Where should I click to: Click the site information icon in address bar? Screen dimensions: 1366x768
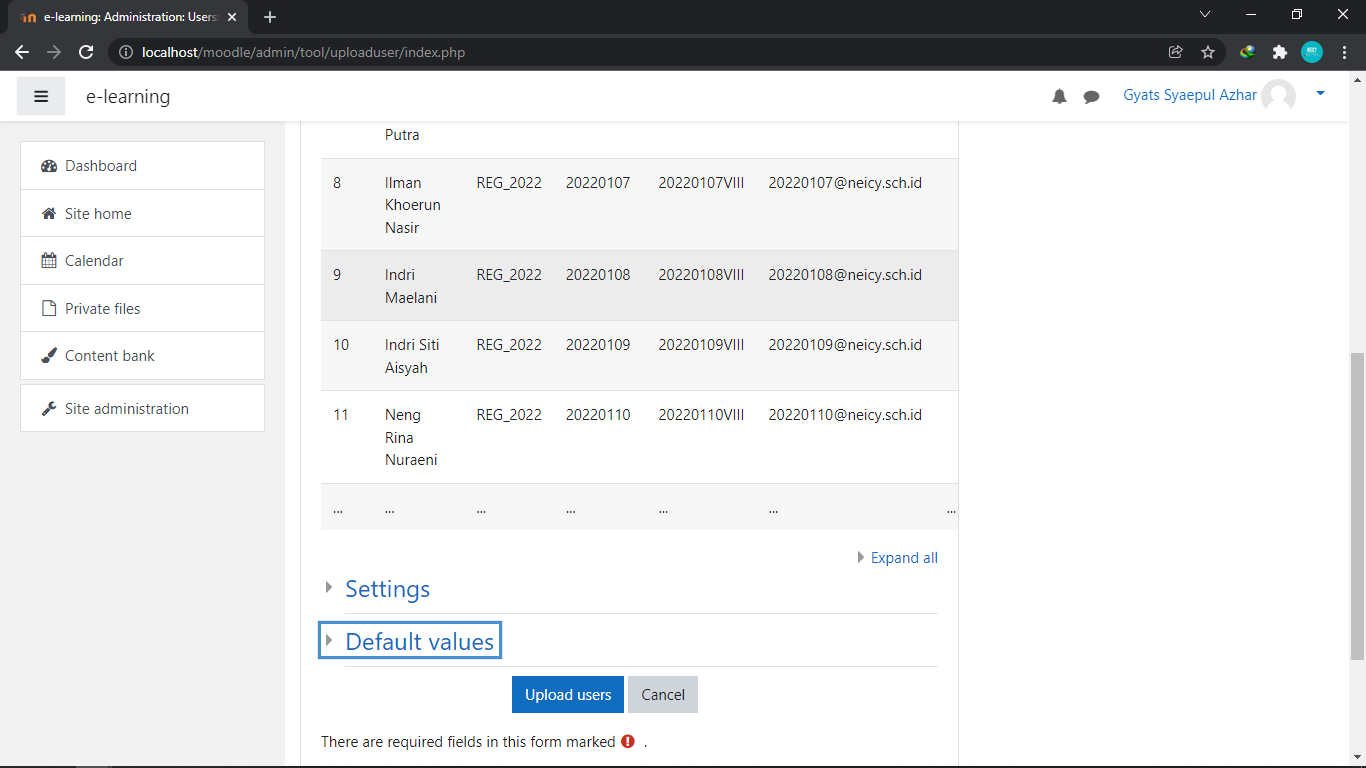(126, 52)
